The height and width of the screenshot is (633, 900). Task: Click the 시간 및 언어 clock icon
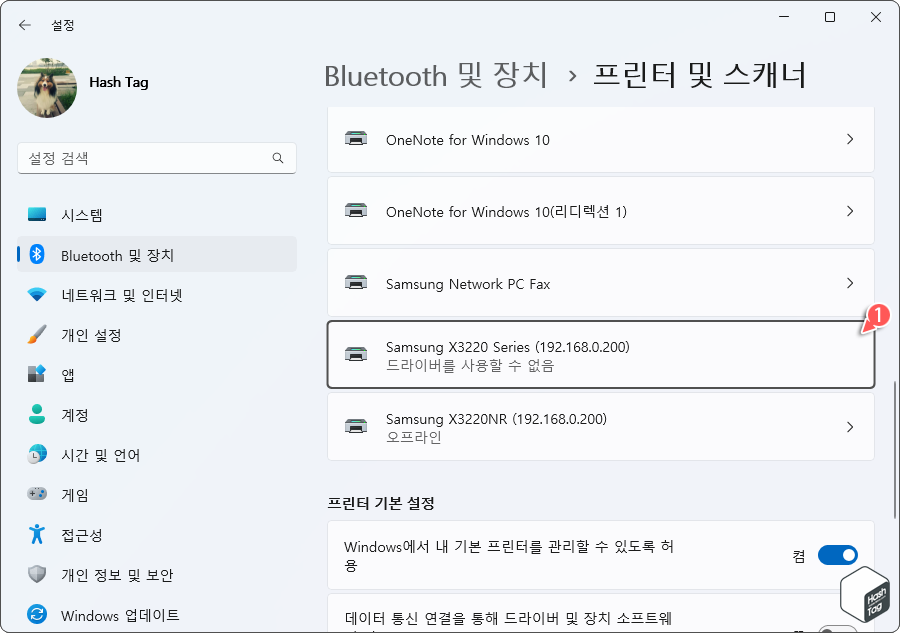click(37, 454)
